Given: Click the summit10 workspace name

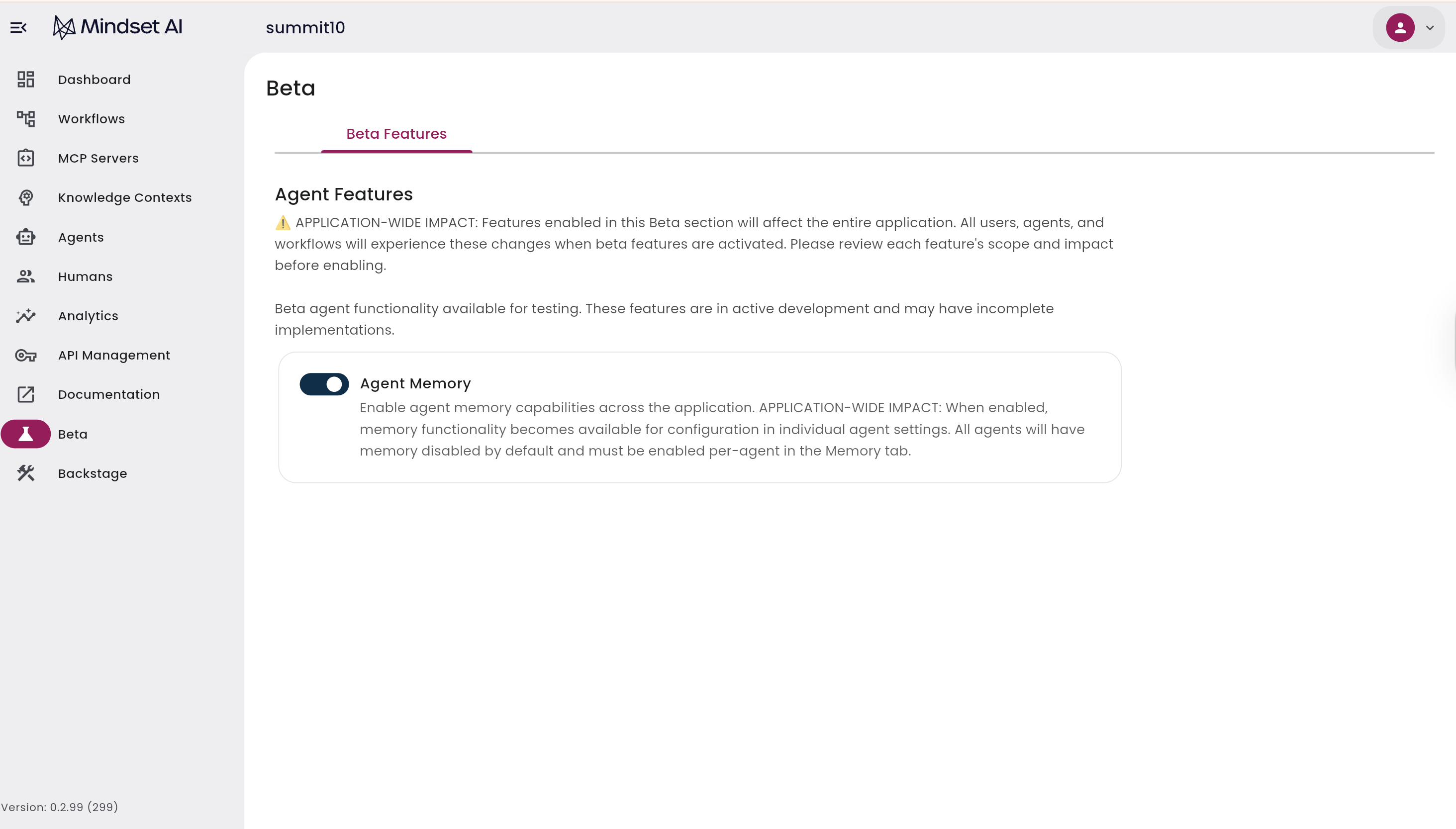Looking at the screenshot, I should tap(305, 27).
